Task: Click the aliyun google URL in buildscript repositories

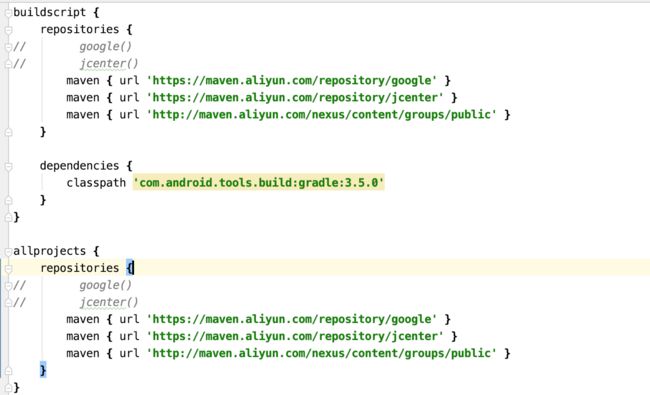Action: coord(292,80)
